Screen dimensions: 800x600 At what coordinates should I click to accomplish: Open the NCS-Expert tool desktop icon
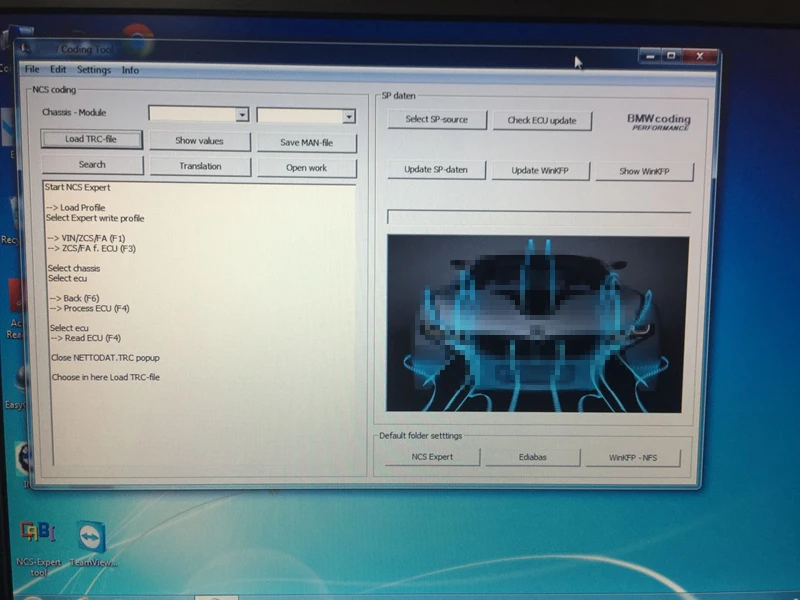(x=38, y=548)
